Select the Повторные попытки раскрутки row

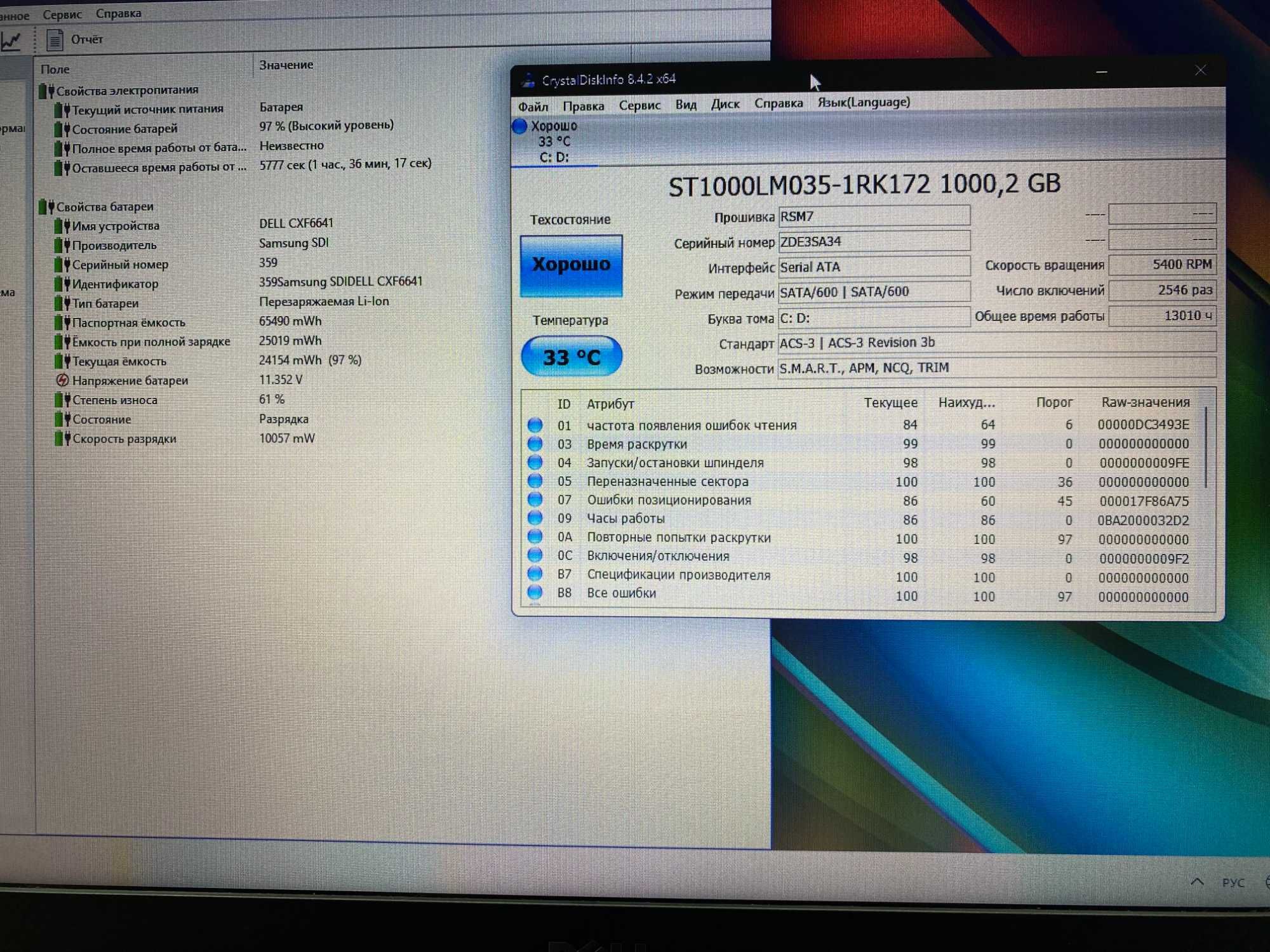coord(860,538)
